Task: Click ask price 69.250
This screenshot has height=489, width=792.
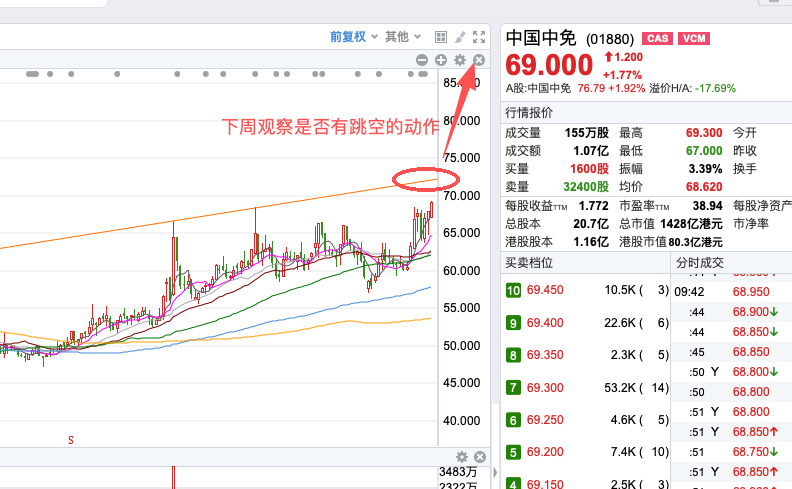Action: click(x=545, y=420)
